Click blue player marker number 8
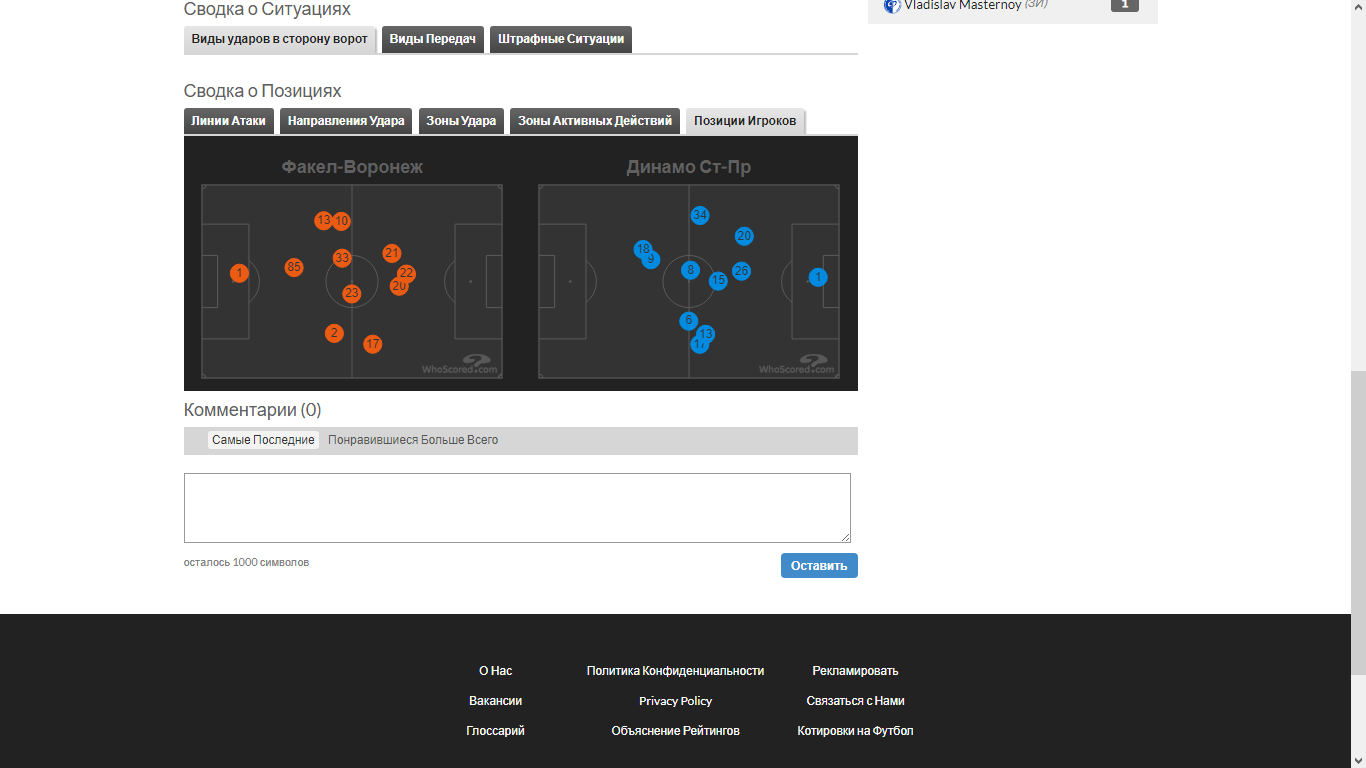The height and width of the screenshot is (768, 1366). [690, 270]
